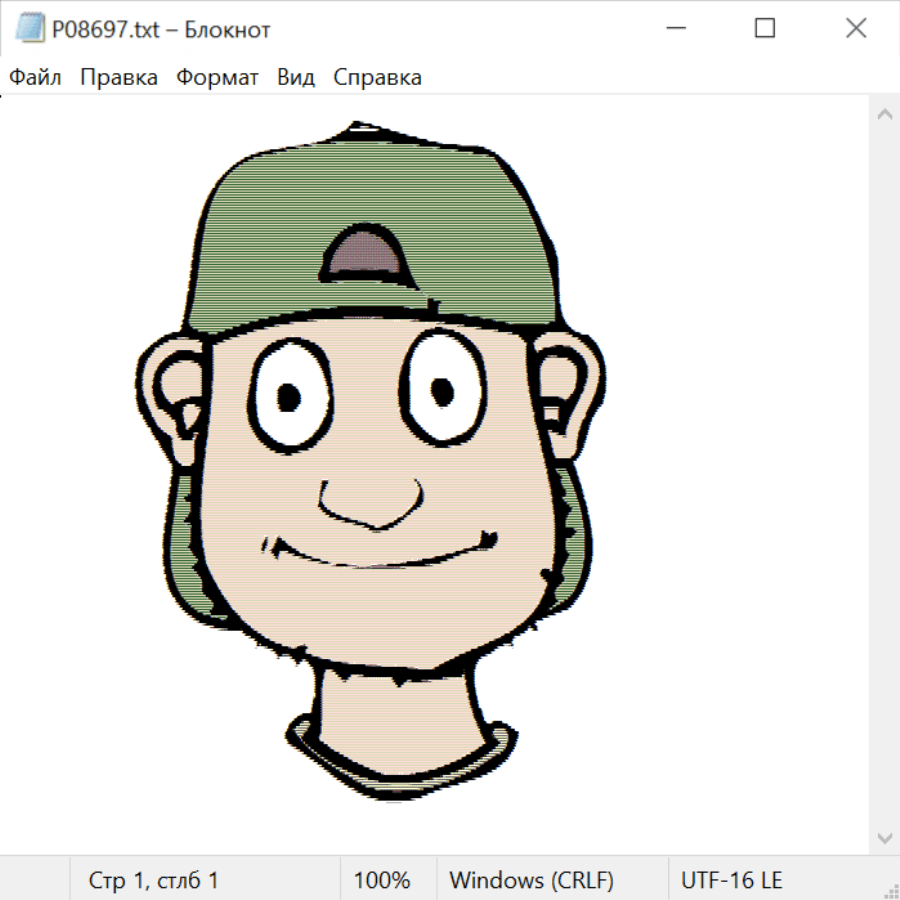Open the Вид menu
The width and height of the screenshot is (900, 900).
coord(295,78)
